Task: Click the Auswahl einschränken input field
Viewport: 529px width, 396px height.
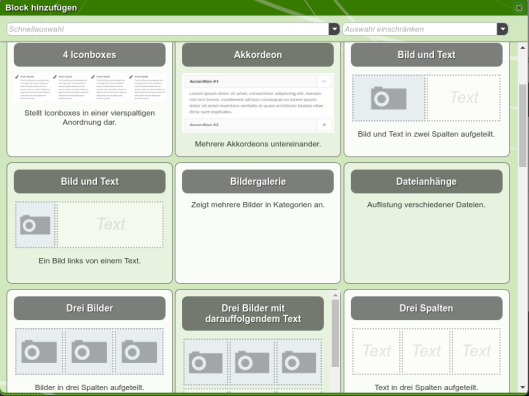Action: [x=420, y=29]
